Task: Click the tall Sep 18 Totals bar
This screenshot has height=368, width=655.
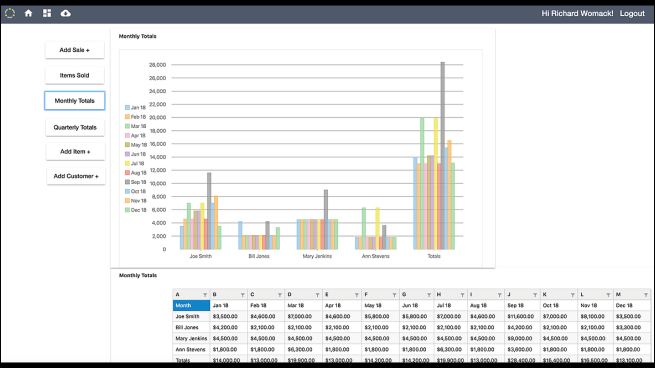Action: (x=442, y=156)
